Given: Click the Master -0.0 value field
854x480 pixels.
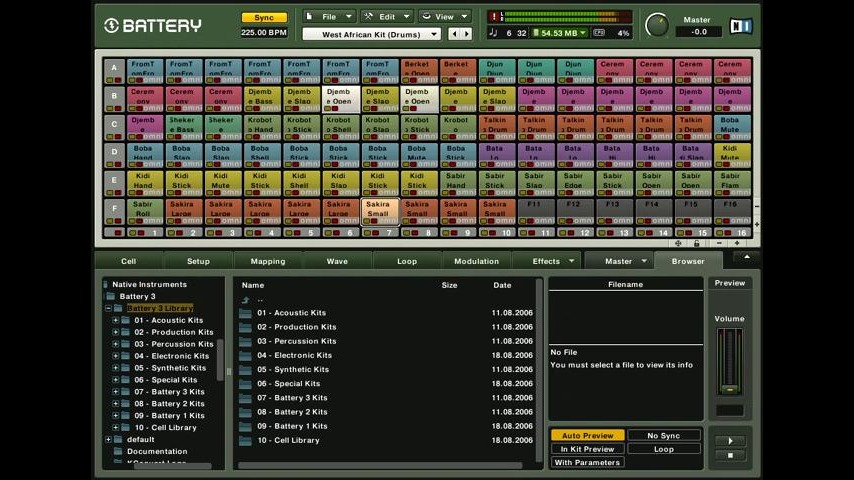Looking at the screenshot, I should [698, 32].
